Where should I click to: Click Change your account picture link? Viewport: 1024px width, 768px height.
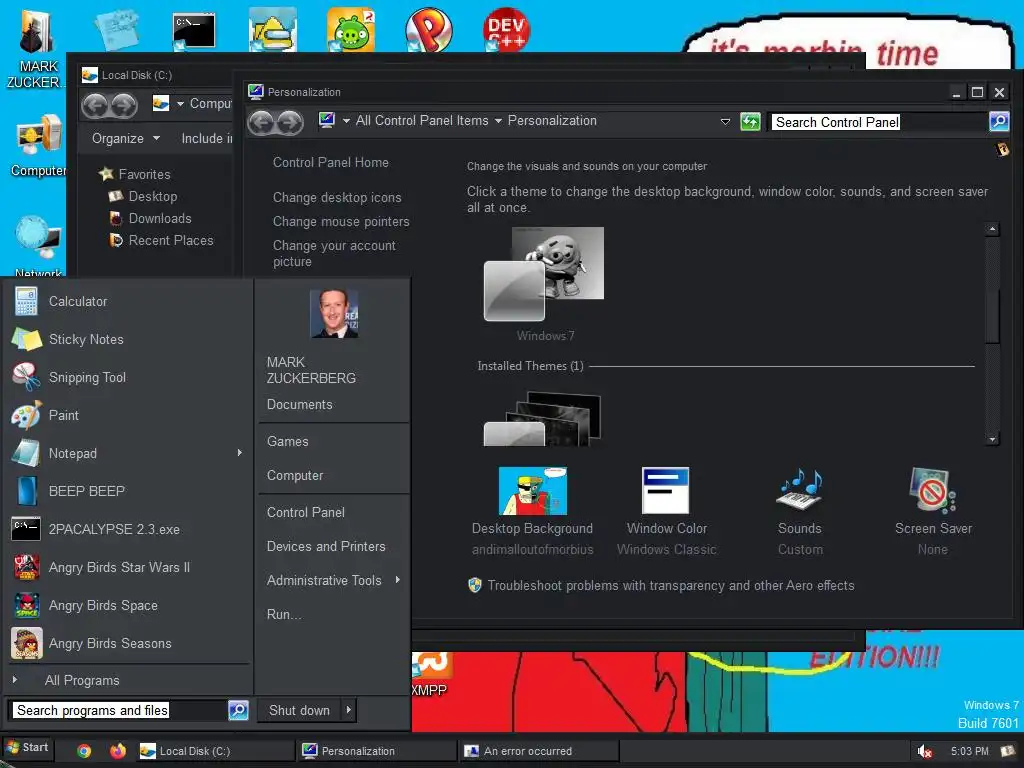click(x=334, y=253)
